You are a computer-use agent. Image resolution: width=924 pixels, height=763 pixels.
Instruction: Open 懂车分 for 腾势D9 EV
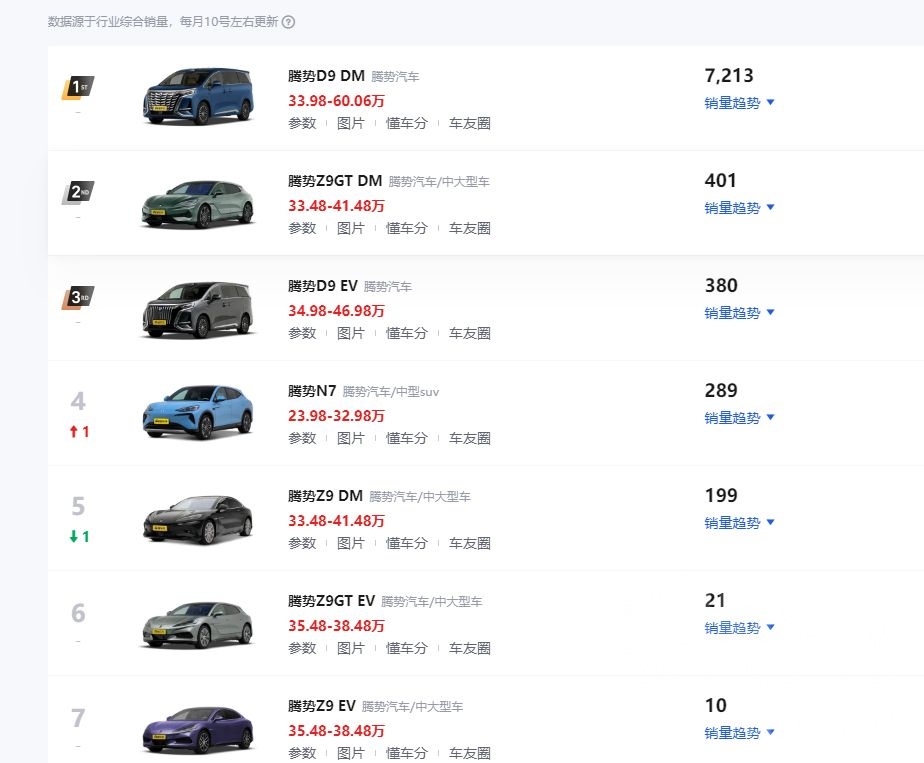407,333
